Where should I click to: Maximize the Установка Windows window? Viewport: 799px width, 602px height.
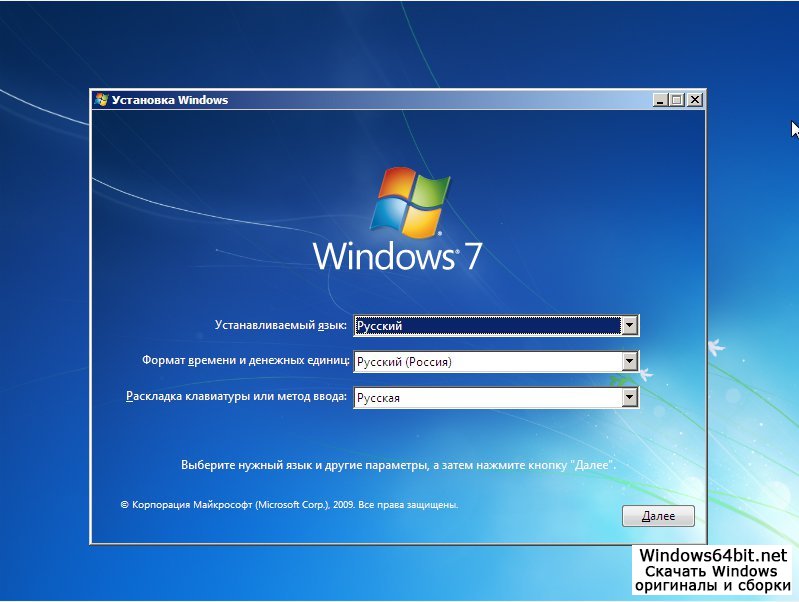[677, 100]
